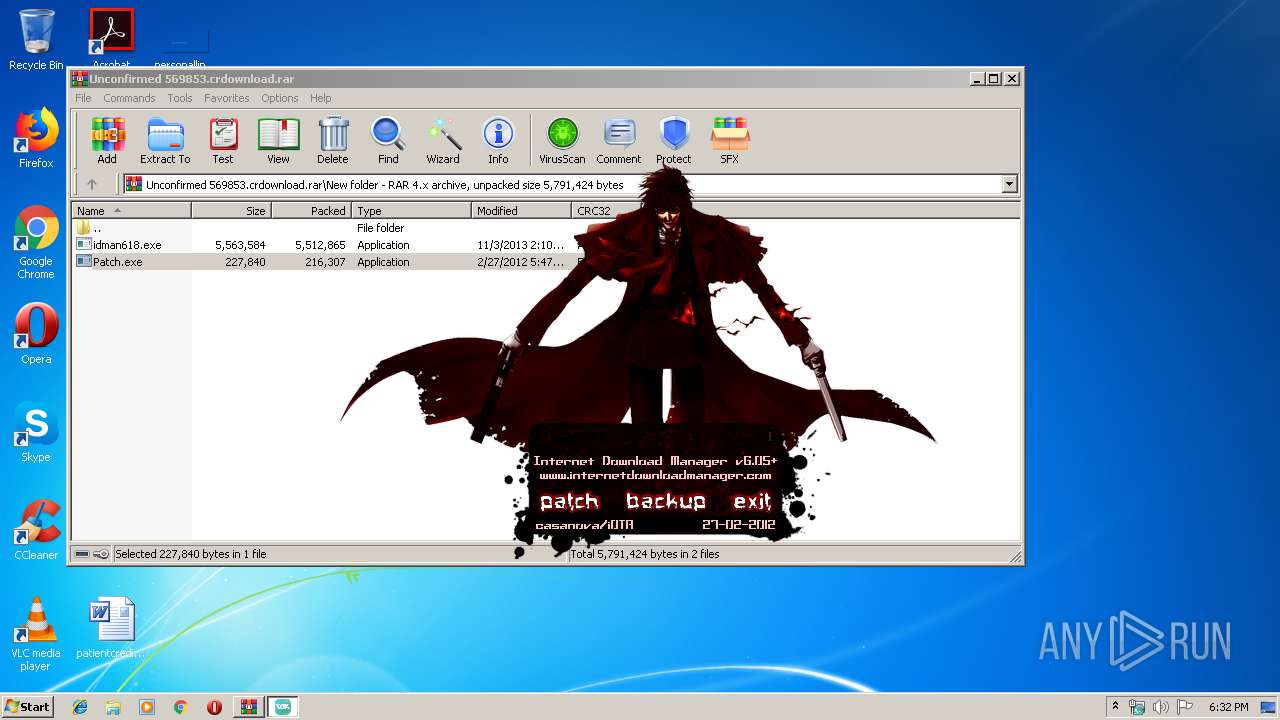Image resolution: width=1280 pixels, height=720 pixels.
Task: Click the SFX toolbar icon
Action: click(x=730, y=140)
